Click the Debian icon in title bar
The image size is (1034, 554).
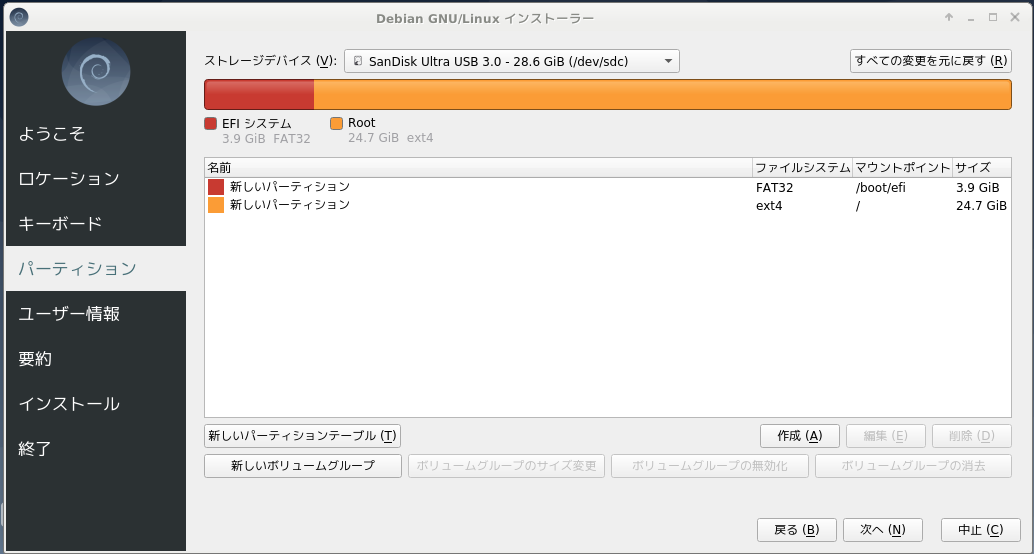18,17
